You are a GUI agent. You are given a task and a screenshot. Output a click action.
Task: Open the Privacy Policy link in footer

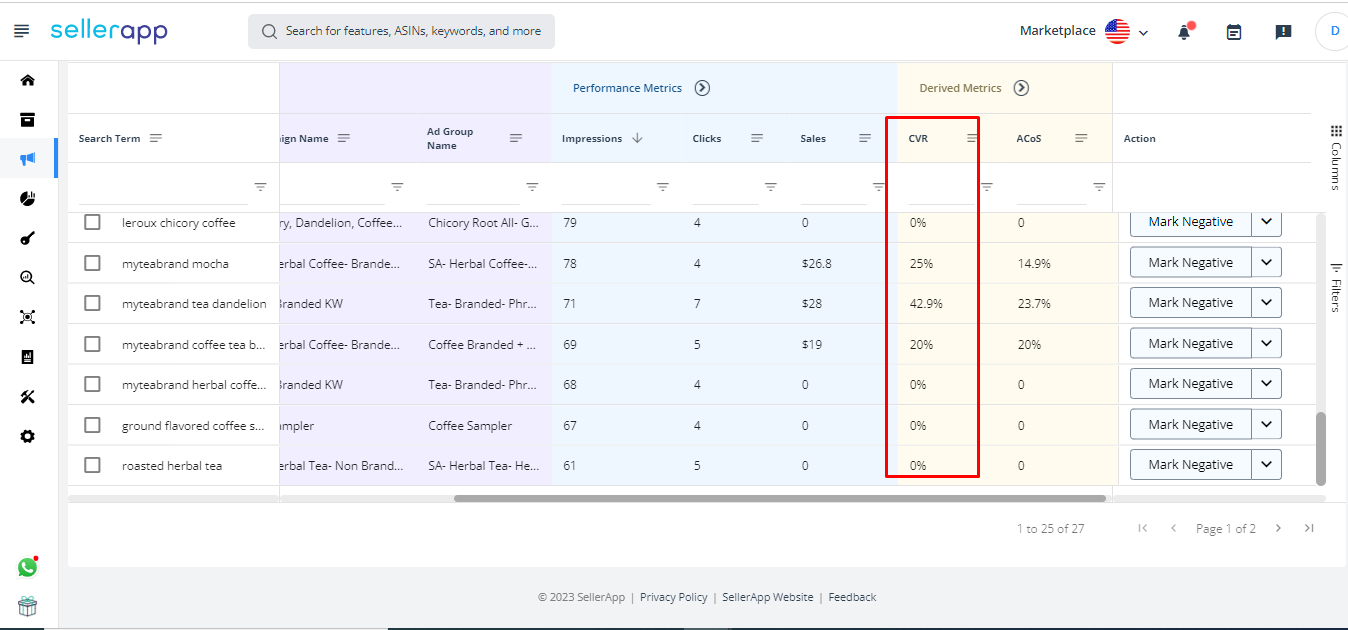coord(674,596)
